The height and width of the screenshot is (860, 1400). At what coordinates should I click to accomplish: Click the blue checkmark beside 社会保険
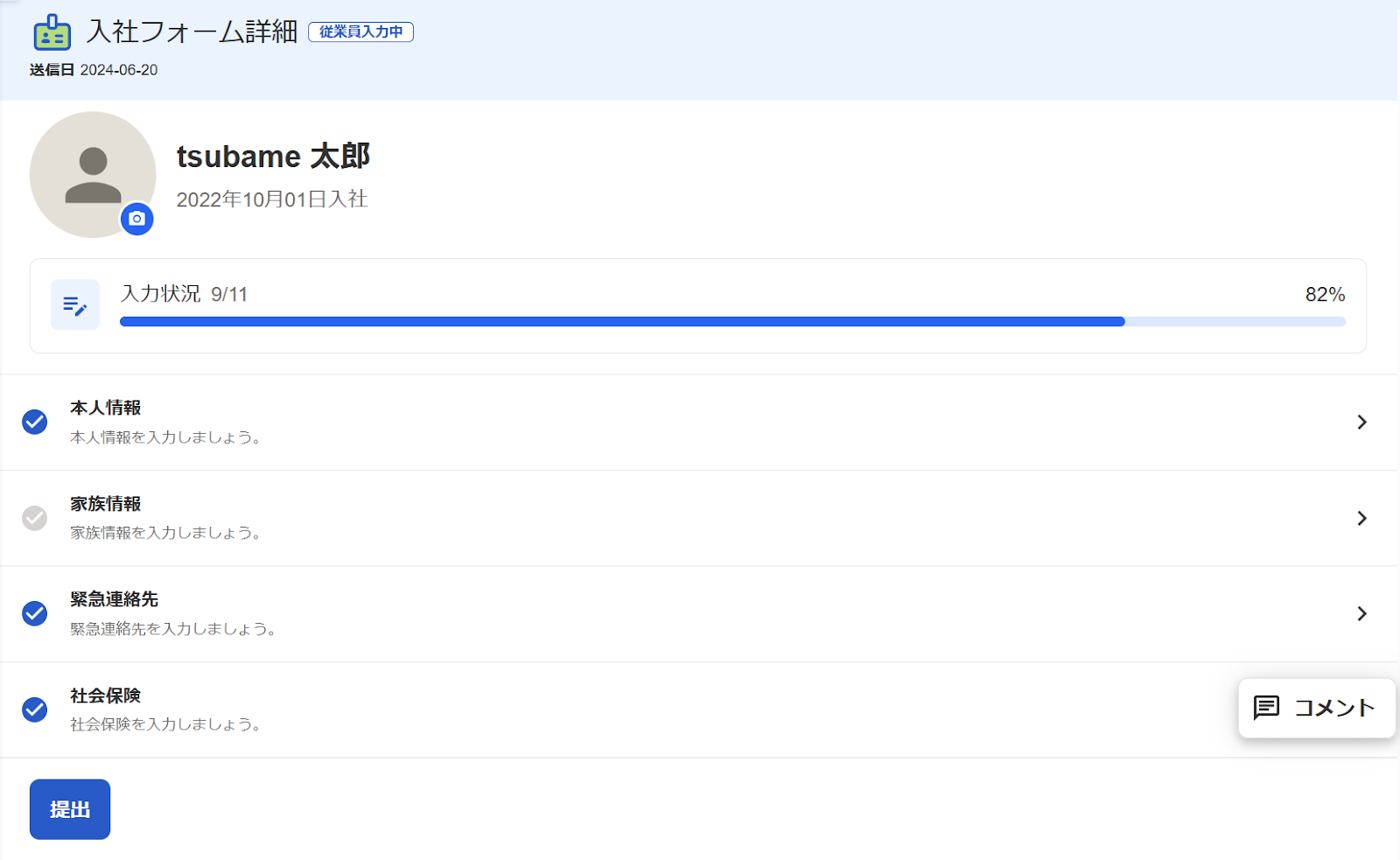point(35,710)
